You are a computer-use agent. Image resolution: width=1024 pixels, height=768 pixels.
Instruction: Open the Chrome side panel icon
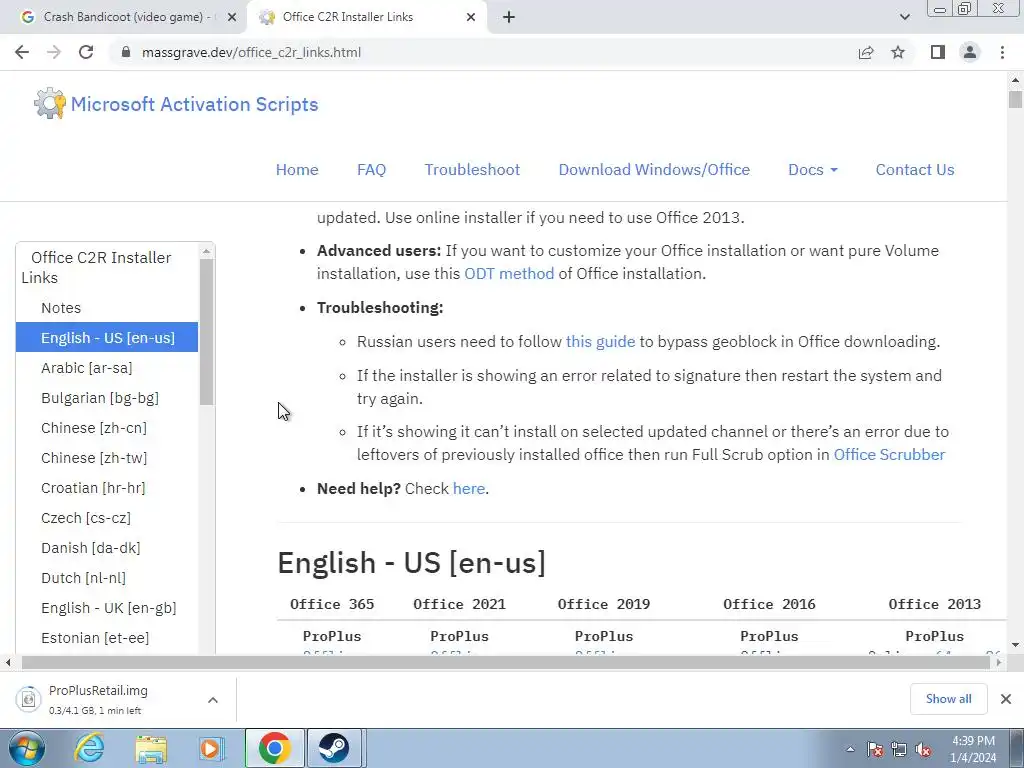[x=938, y=52]
